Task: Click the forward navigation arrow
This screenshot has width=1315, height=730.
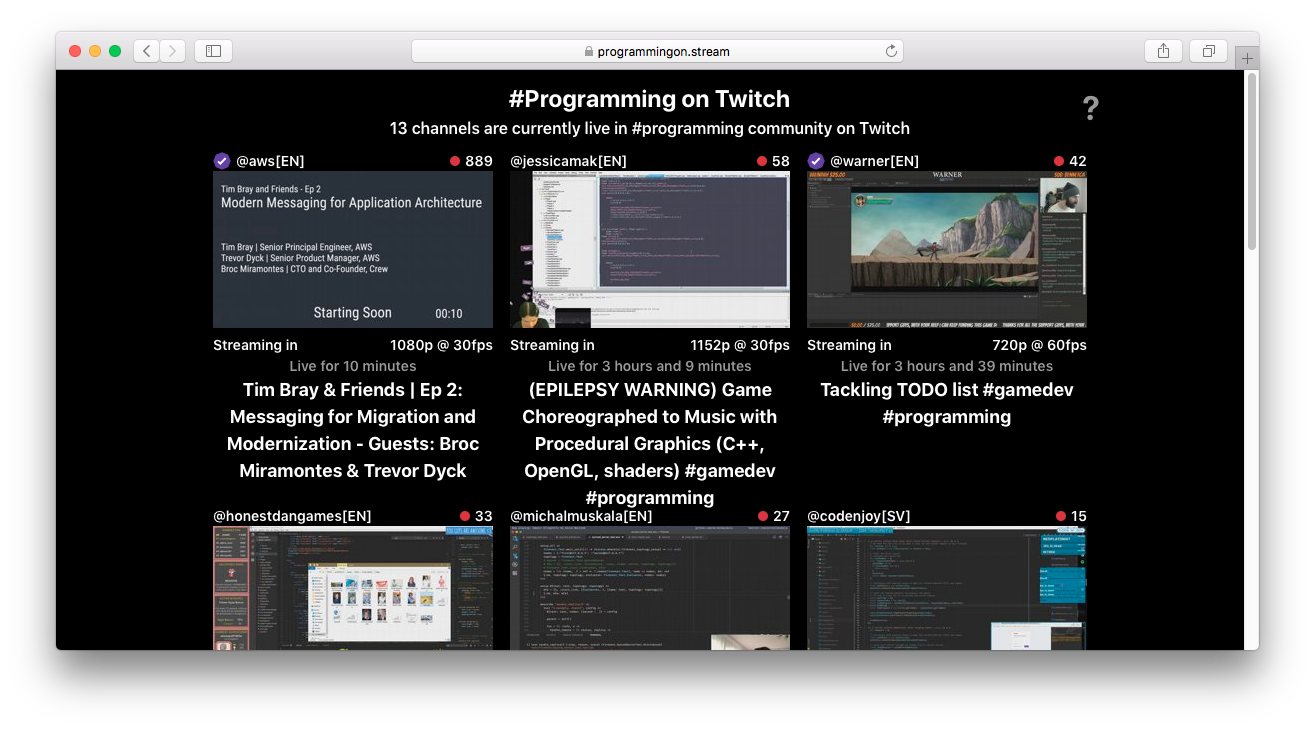Action: click(170, 50)
